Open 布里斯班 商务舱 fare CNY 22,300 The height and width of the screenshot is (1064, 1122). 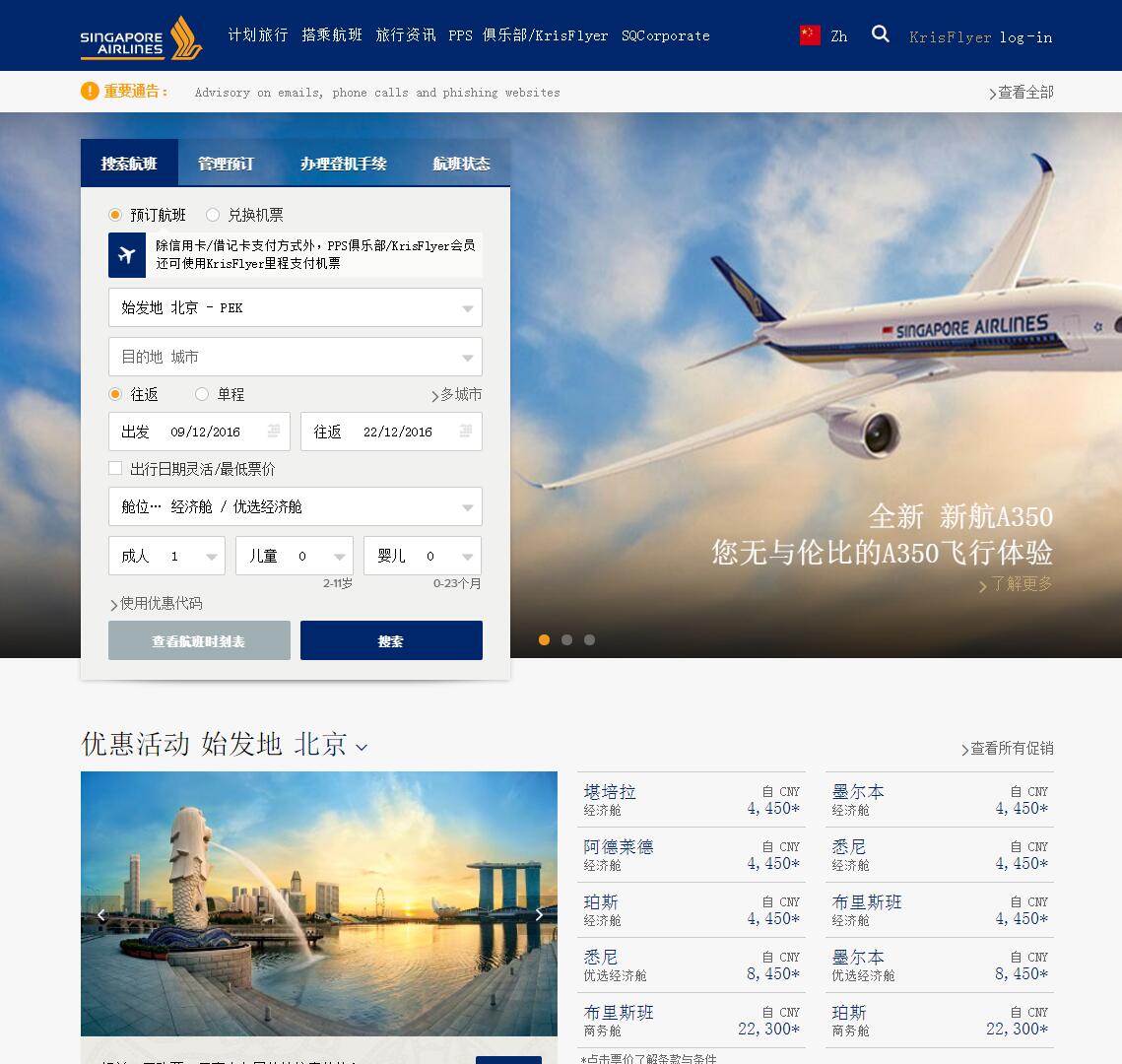coord(692,1021)
